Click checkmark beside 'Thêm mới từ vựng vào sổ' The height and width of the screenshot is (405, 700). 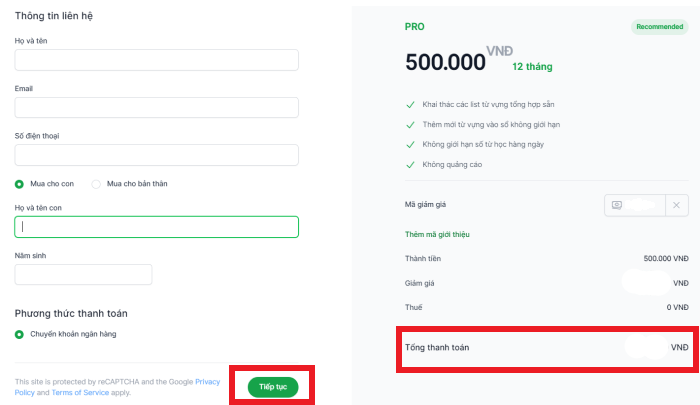point(410,125)
